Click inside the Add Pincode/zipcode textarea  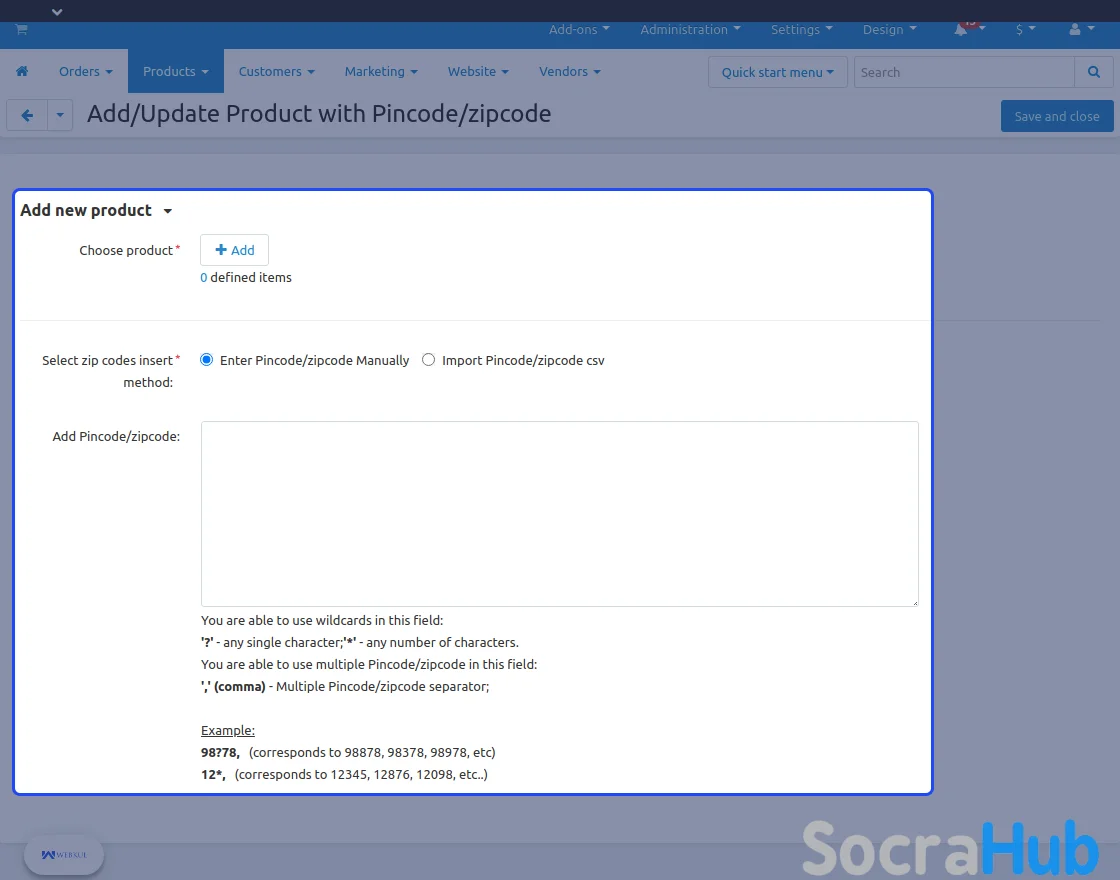coord(559,513)
